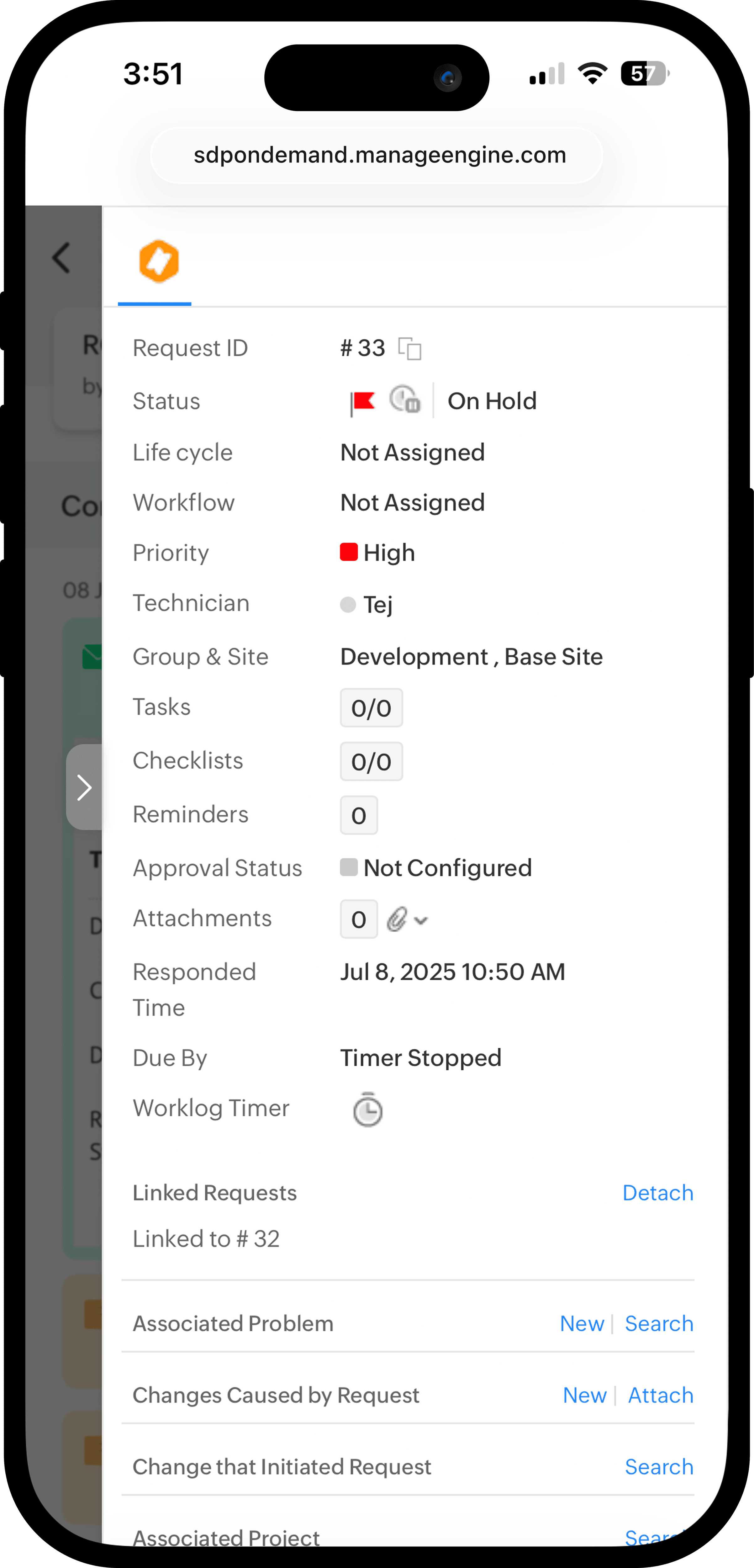
Task: Search change that initiated request
Action: pos(659,1467)
